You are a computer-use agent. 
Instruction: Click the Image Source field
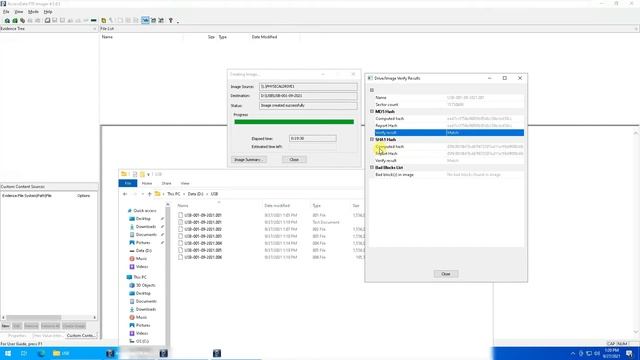coord(308,87)
